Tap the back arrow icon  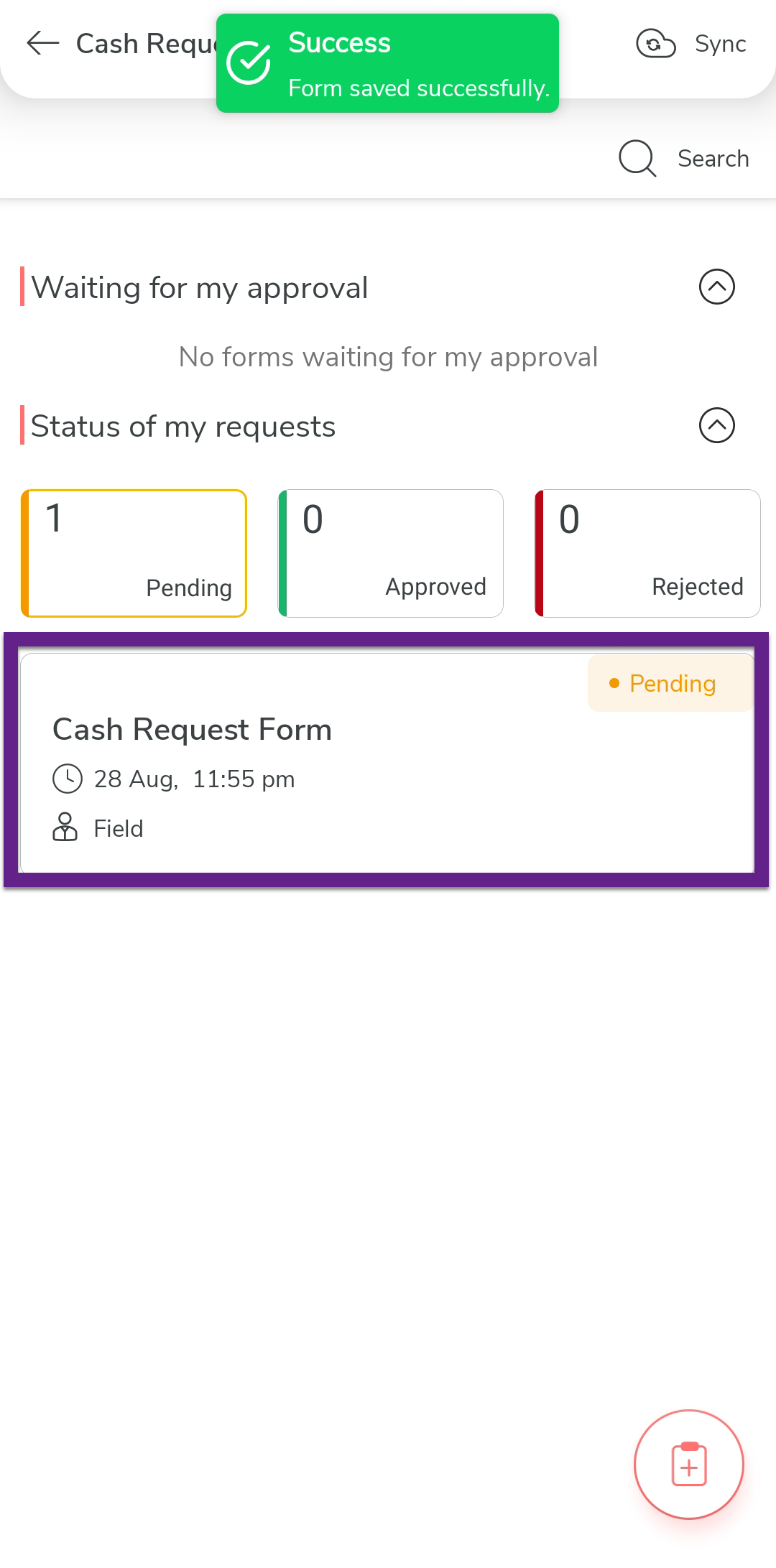click(42, 44)
